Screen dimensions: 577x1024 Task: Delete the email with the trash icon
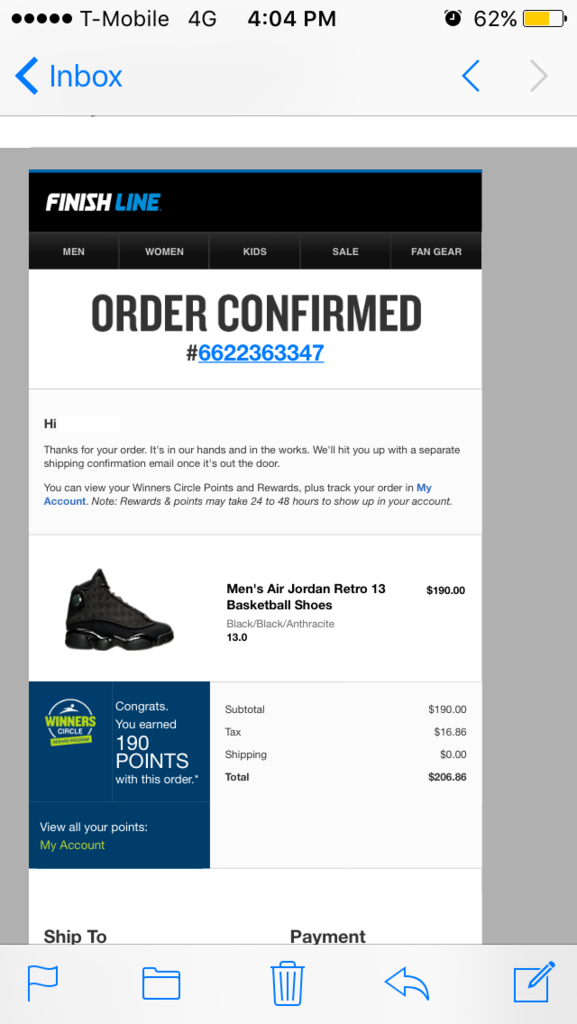288,982
